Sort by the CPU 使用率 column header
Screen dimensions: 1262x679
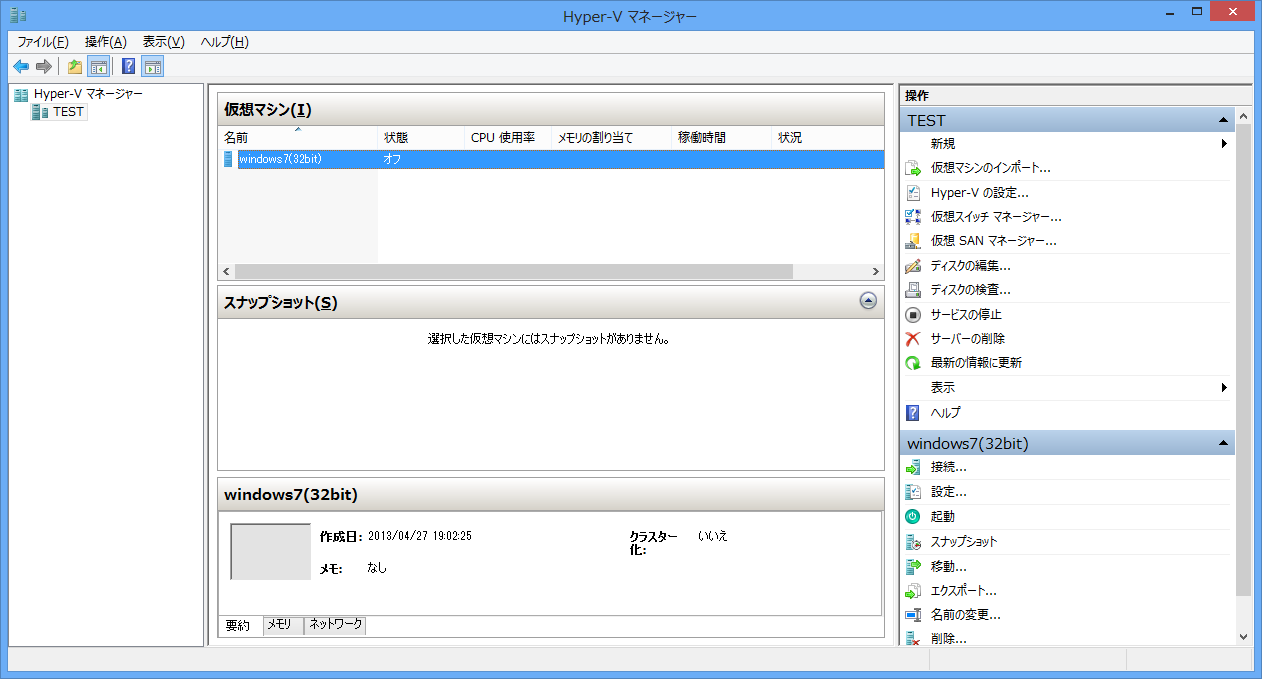[508, 137]
